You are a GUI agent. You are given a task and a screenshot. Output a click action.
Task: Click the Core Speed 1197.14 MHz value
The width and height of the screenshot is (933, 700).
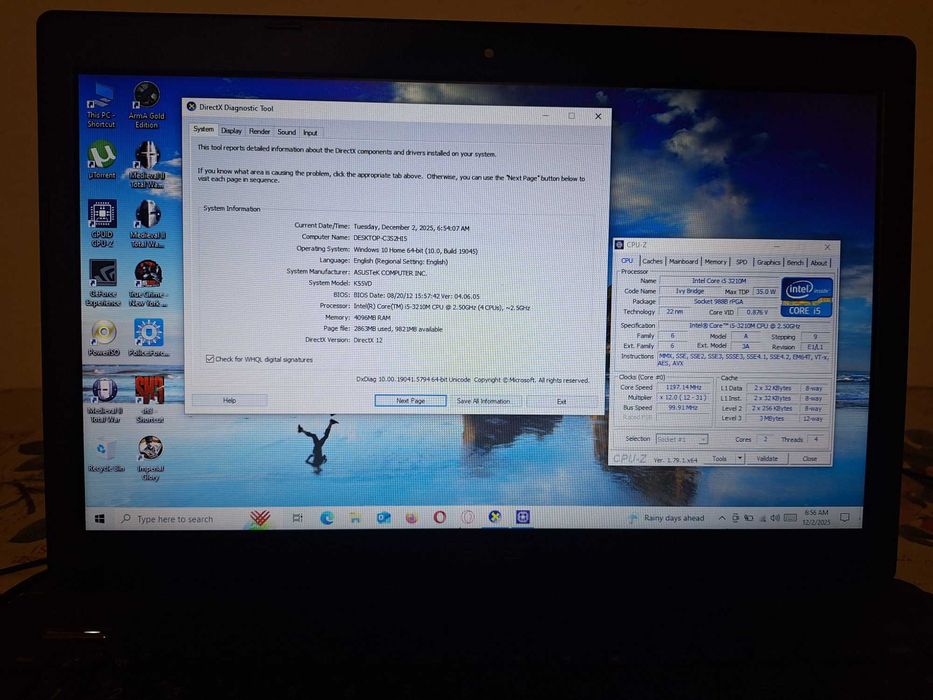click(x=683, y=387)
